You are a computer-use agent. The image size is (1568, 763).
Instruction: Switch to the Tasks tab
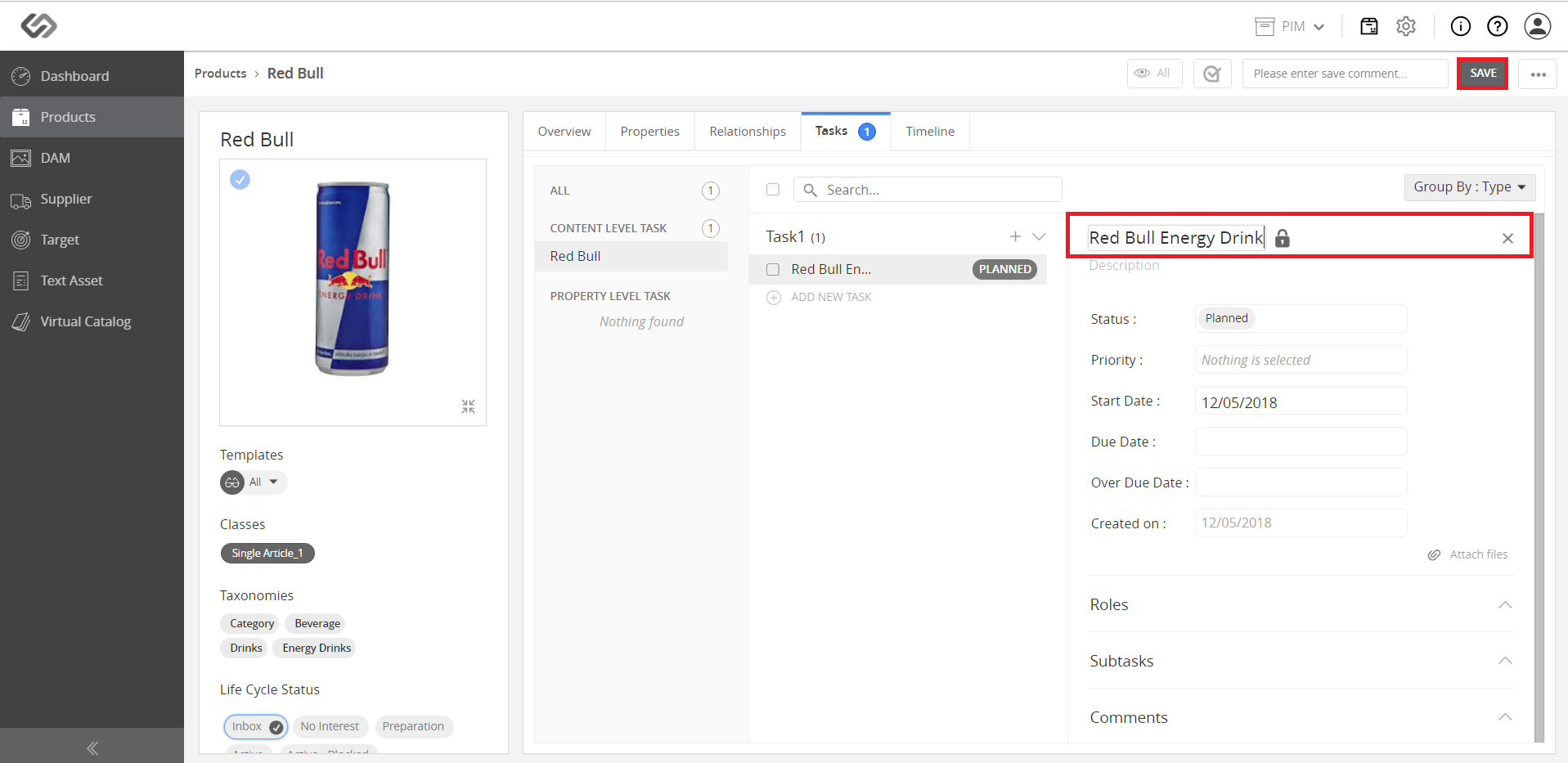tap(846, 131)
